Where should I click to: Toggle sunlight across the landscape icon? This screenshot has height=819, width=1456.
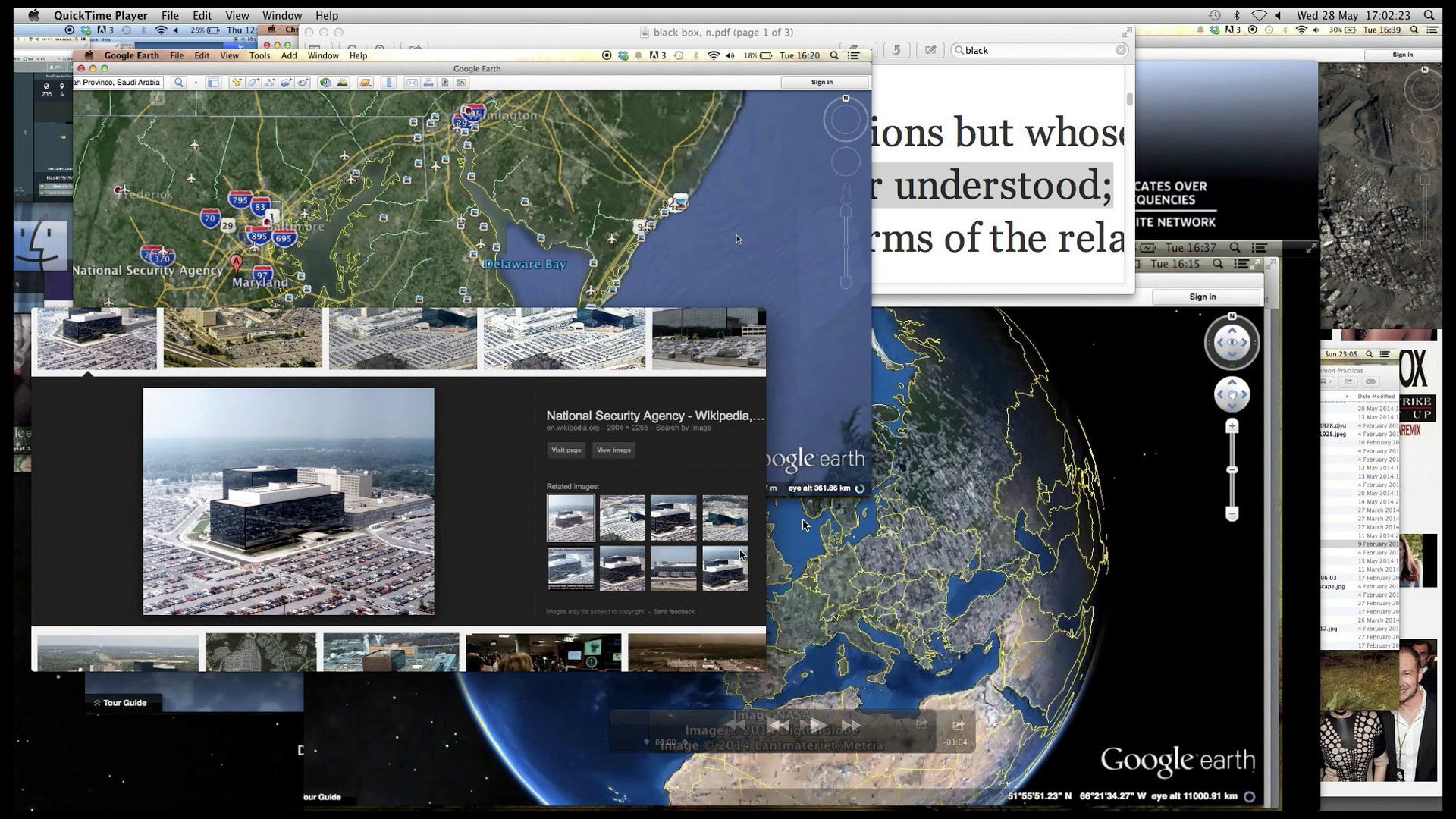[x=342, y=83]
